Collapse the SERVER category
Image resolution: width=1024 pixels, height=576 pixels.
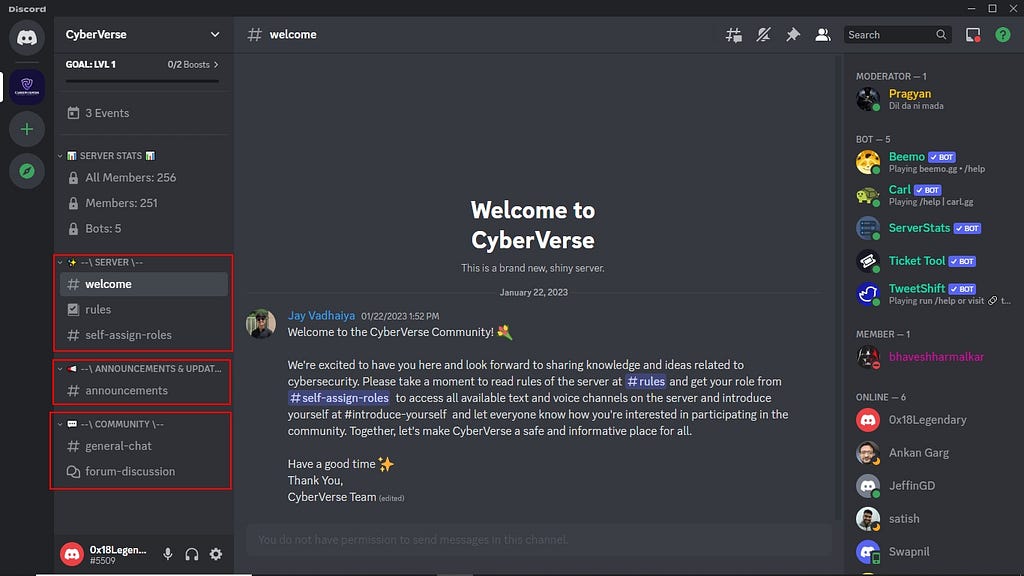pos(104,262)
